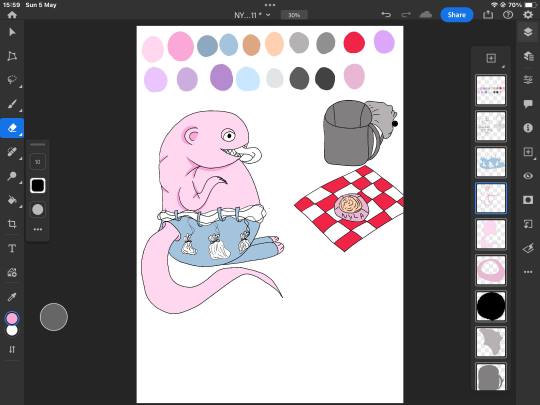This screenshot has height=405, width=540.
Task: Open the 30% zoom level field
Action: click(x=294, y=15)
